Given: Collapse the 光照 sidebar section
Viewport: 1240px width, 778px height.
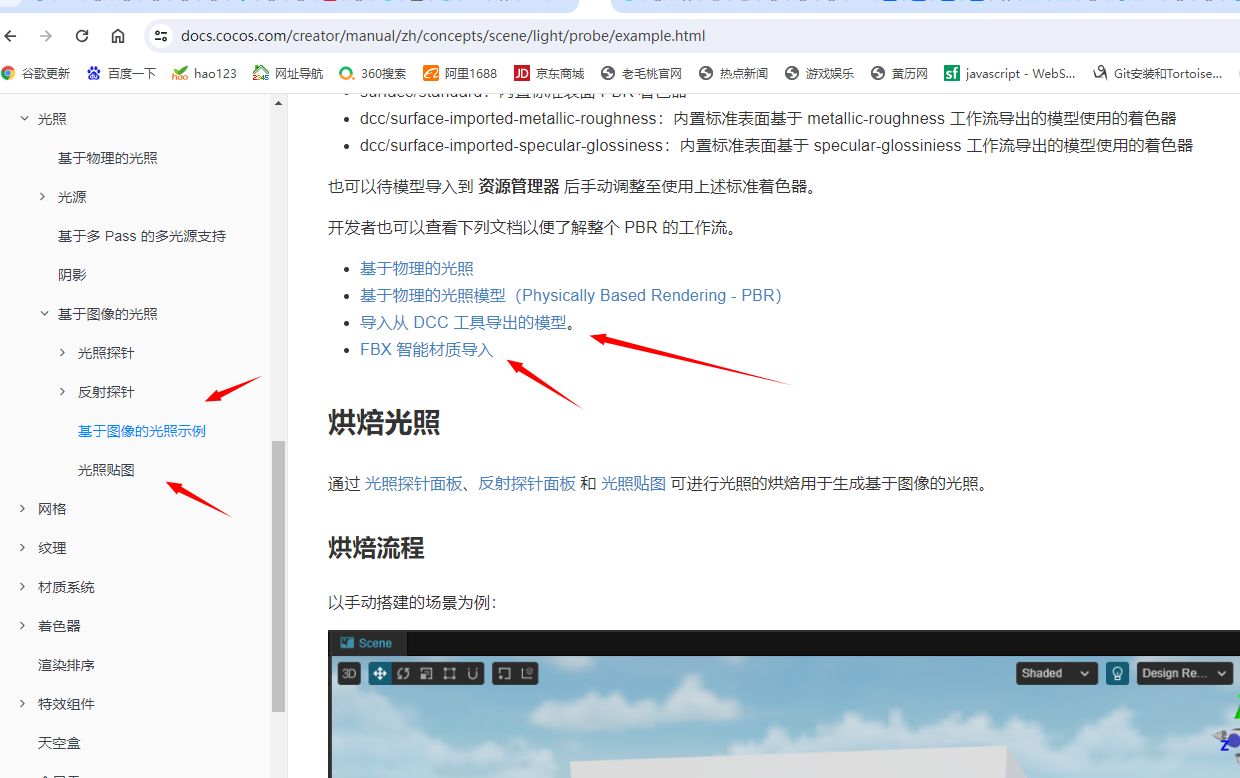Looking at the screenshot, I should [24, 119].
